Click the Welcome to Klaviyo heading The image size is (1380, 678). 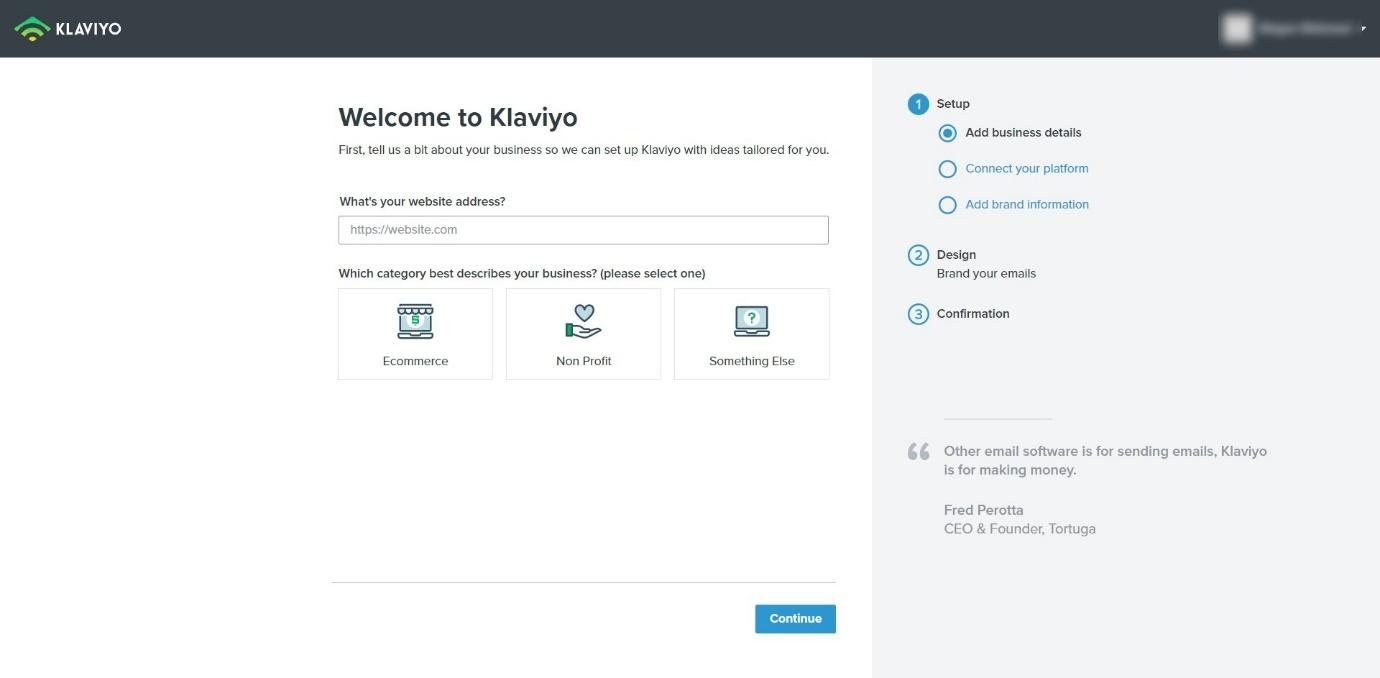tap(458, 118)
